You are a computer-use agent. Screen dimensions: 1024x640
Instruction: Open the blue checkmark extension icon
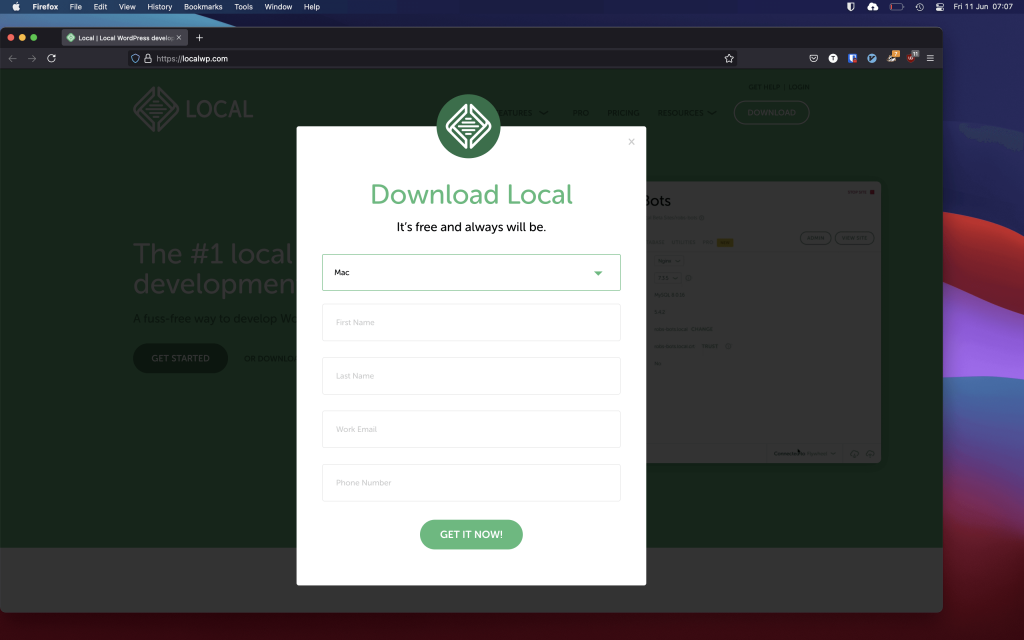click(x=872, y=58)
